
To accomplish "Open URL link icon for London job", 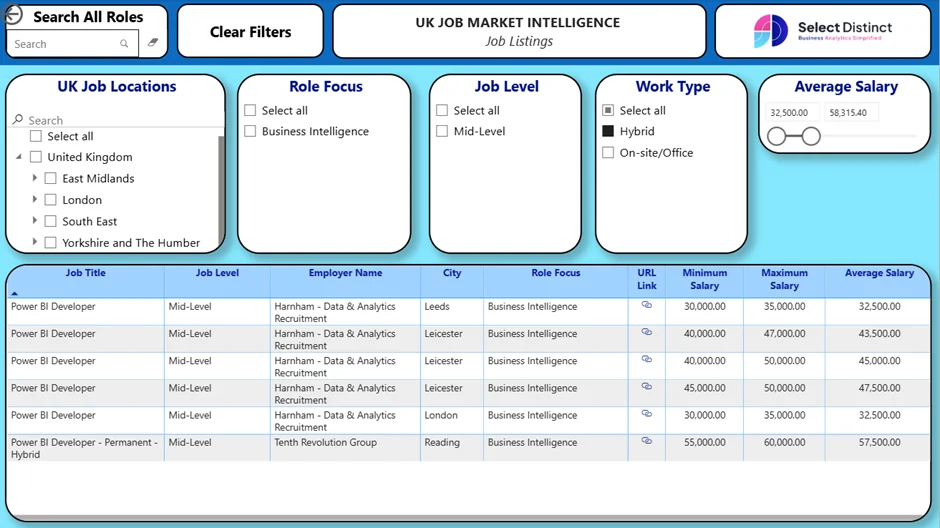I will [x=646, y=414].
